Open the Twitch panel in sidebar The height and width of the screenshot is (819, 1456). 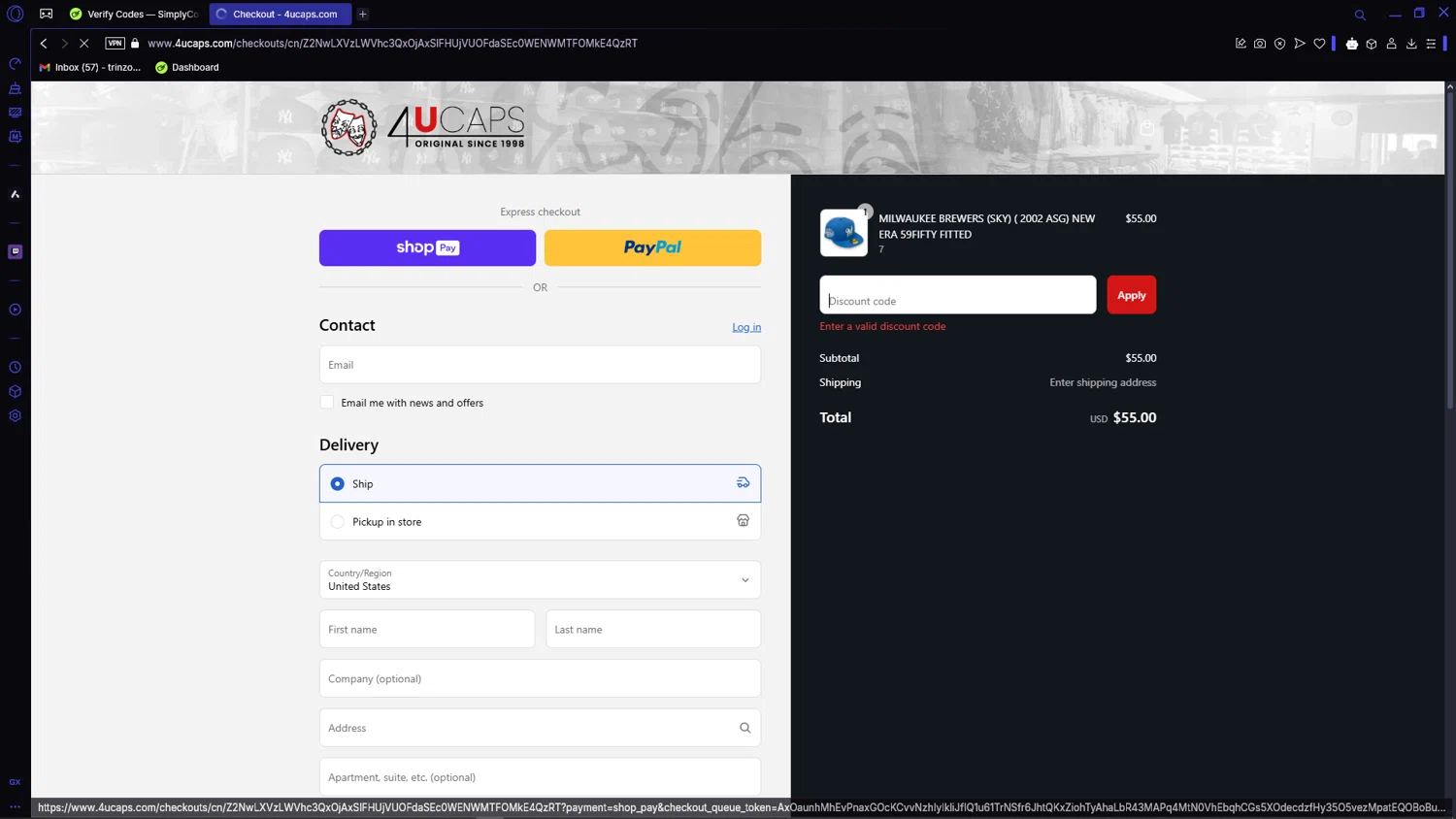(x=15, y=251)
